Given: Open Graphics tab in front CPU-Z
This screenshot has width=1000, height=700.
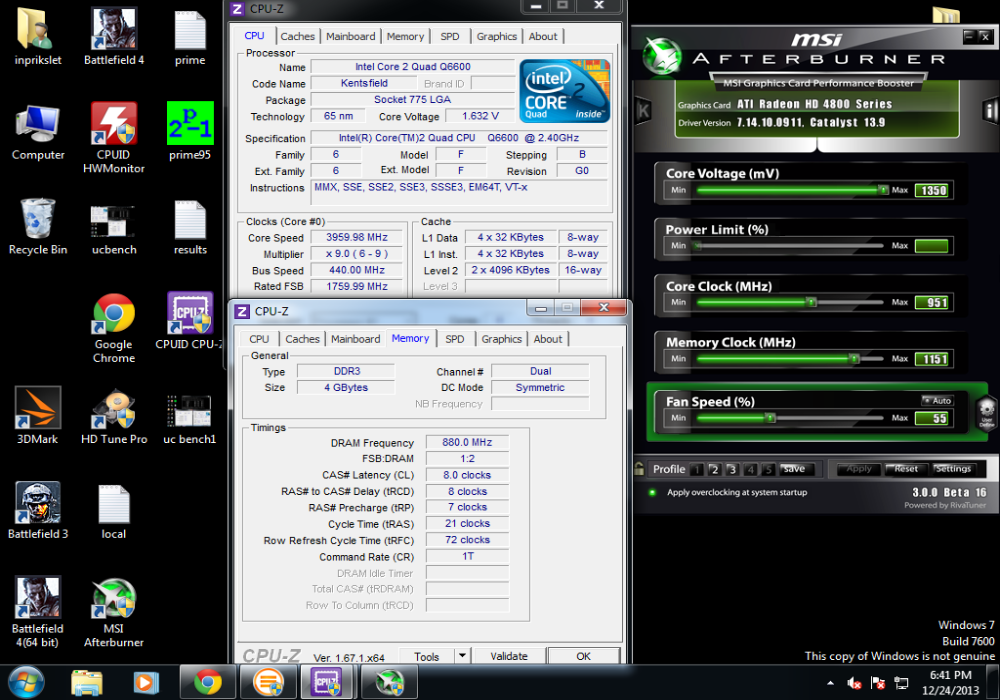Looking at the screenshot, I should 501,339.
